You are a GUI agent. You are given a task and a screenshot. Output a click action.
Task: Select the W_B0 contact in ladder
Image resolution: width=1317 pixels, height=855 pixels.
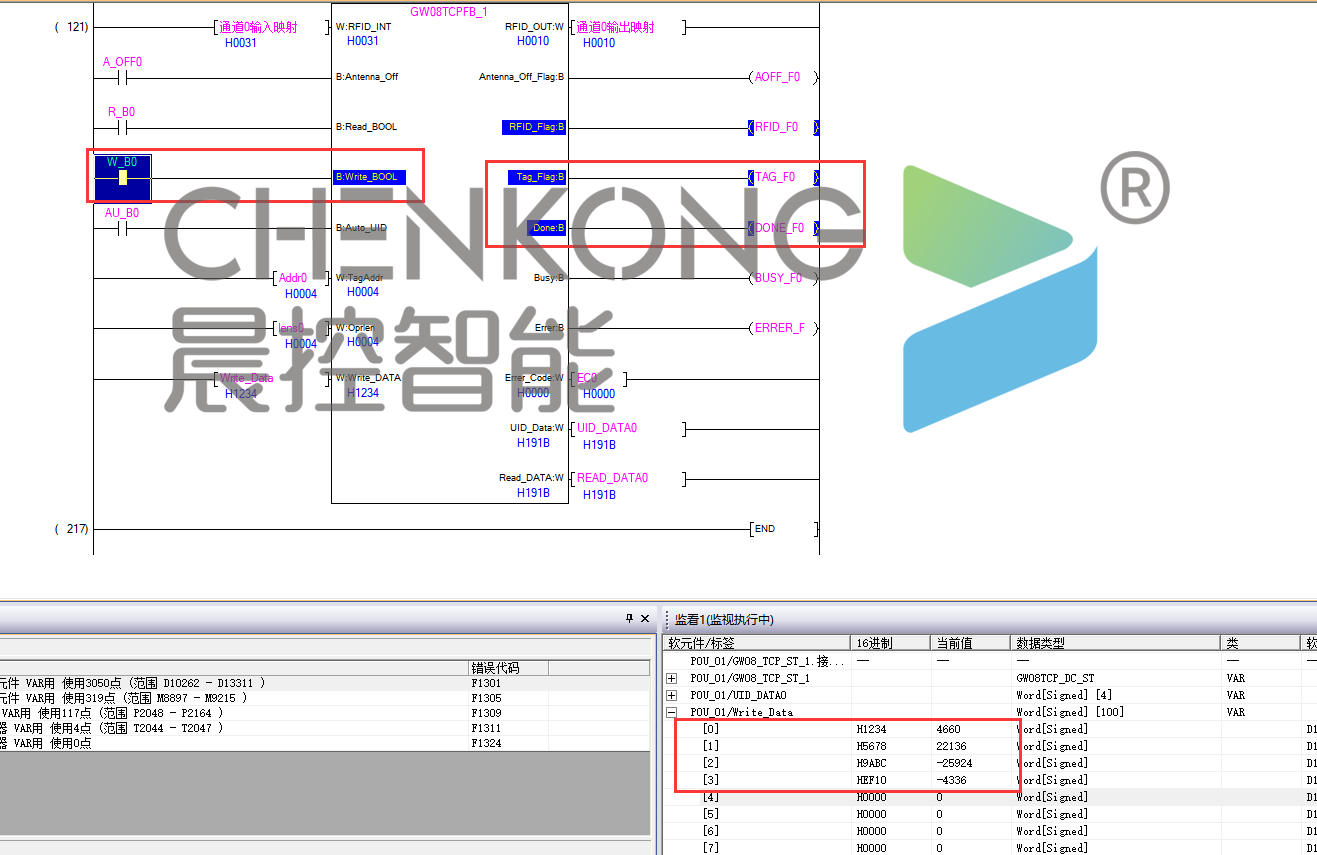[123, 178]
